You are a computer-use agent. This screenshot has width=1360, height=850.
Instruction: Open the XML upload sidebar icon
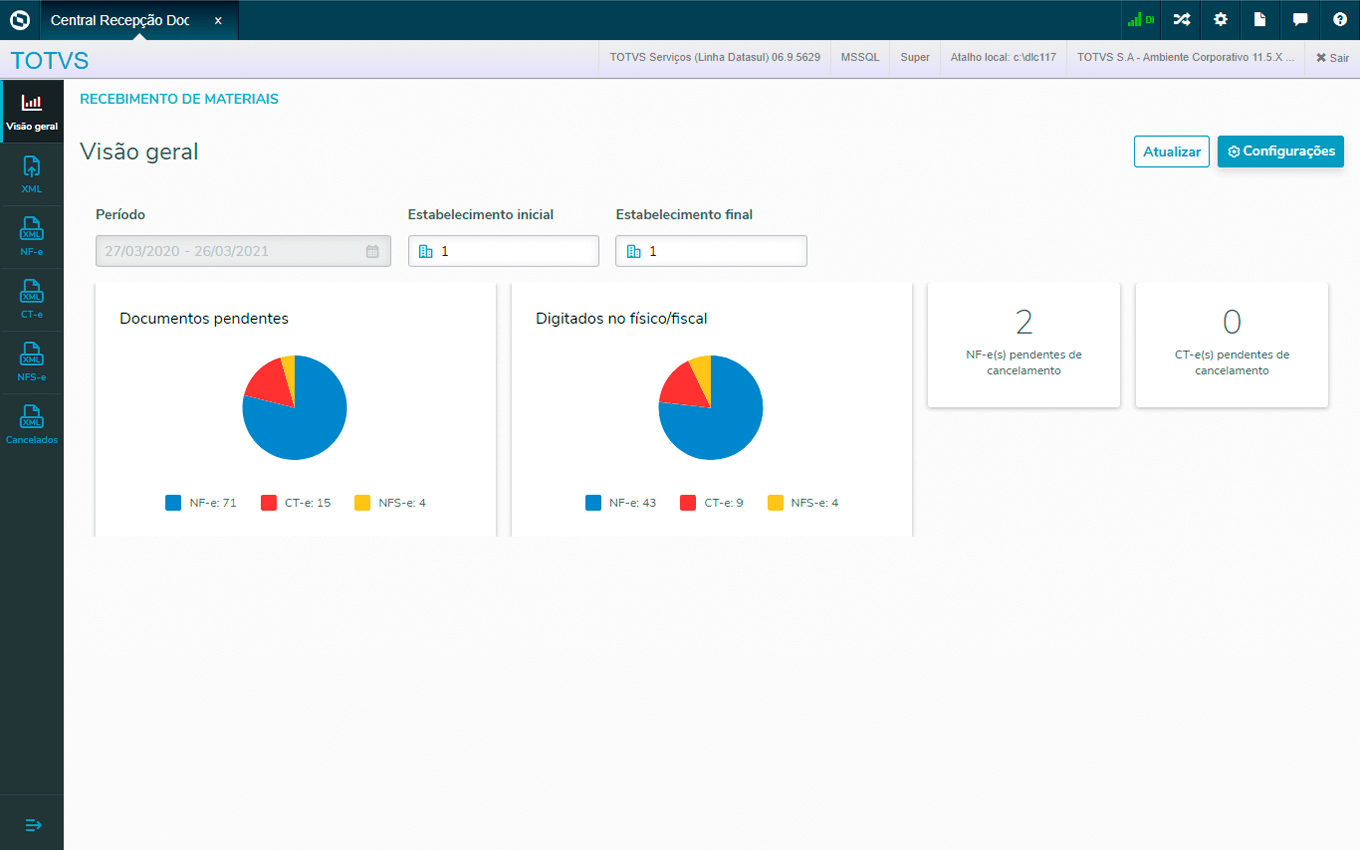(31, 173)
